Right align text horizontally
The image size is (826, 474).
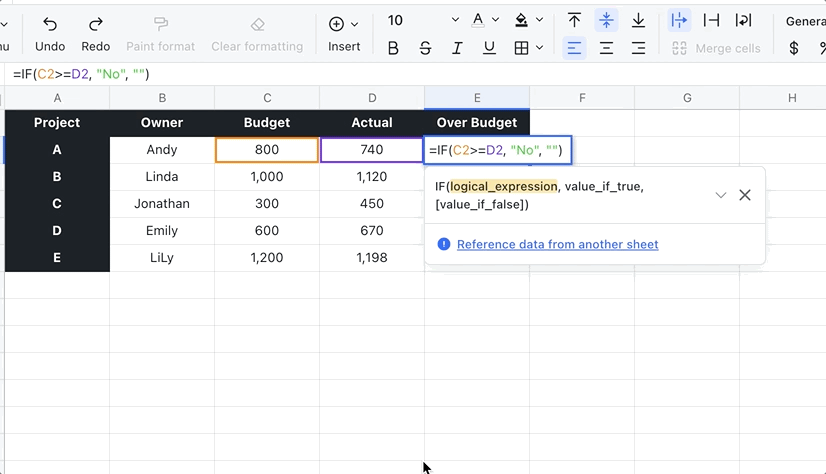[638, 48]
